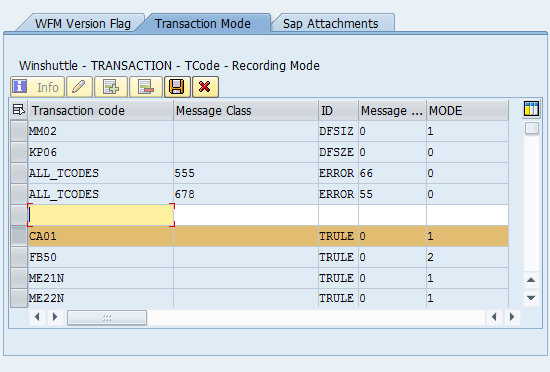Screen dimensions: 550x372
Task: Select the Transaction Mode tab
Action: 203,23
